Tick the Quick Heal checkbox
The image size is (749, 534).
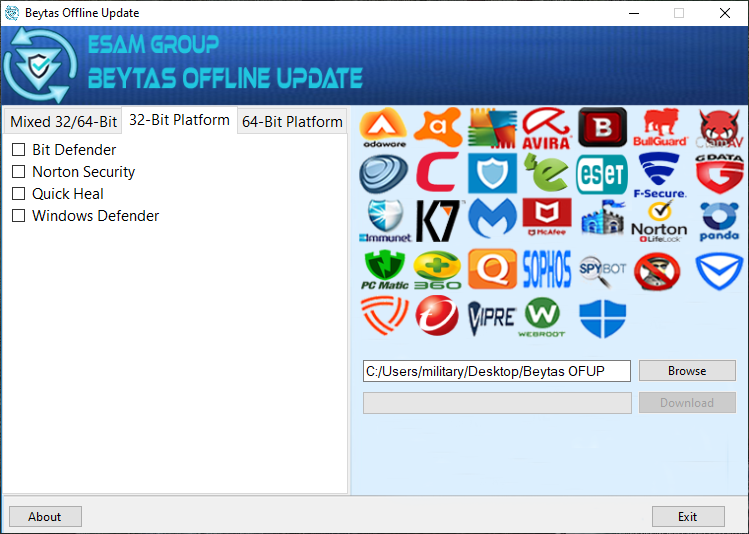pos(19,193)
